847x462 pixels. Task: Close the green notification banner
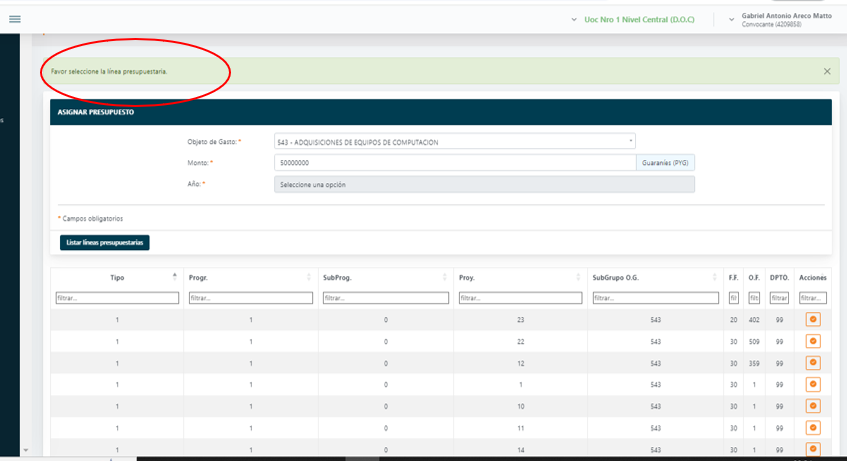point(827,71)
